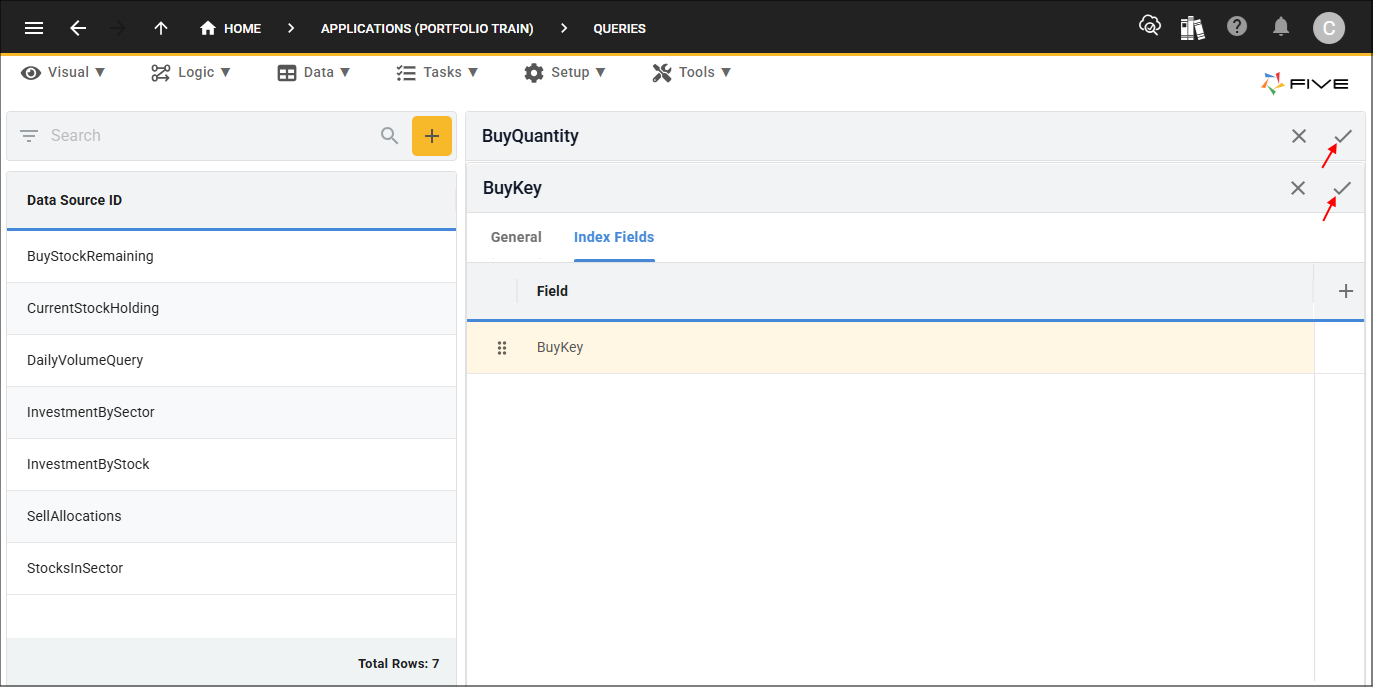
Task: Select the BuyStockRemaining query
Action: pyautogui.click(x=231, y=257)
